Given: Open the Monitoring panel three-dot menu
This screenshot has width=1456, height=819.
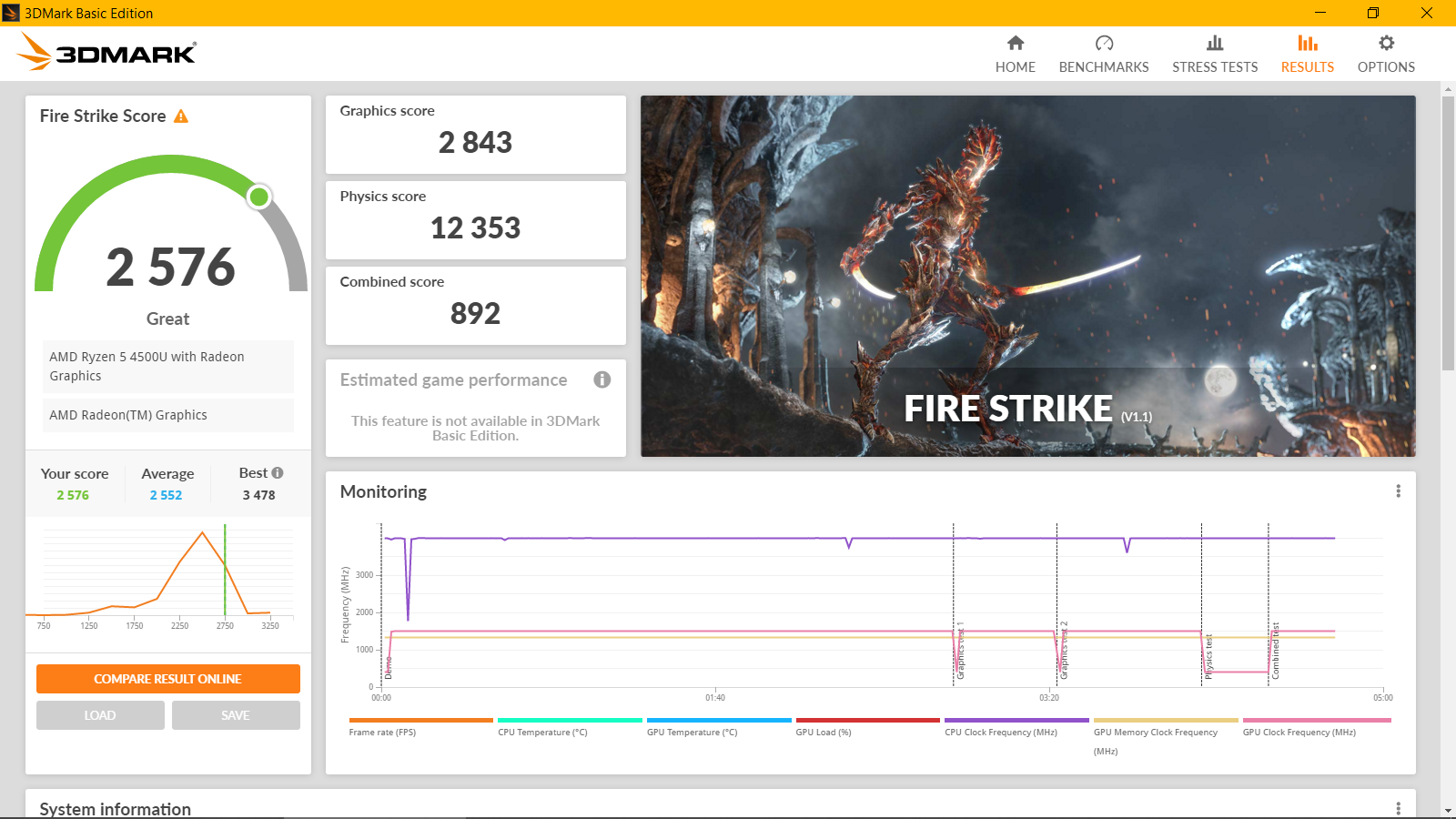Looking at the screenshot, I should pyautogui.click(x=1399, y=491).
